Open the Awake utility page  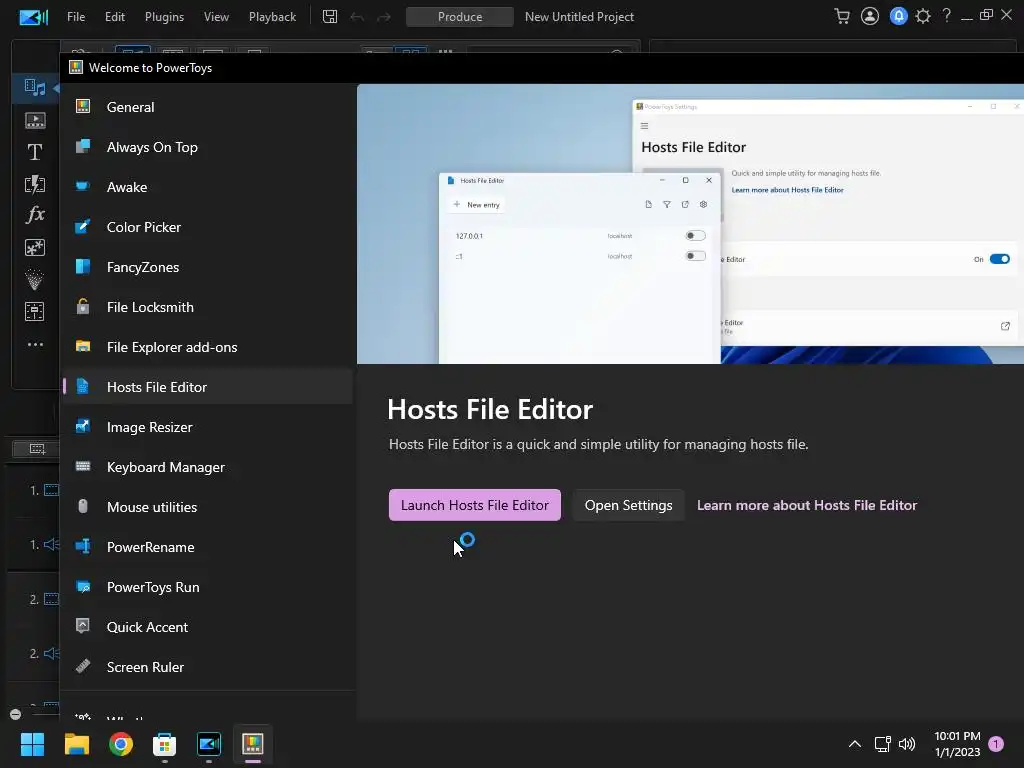click(x=208, y=187)
